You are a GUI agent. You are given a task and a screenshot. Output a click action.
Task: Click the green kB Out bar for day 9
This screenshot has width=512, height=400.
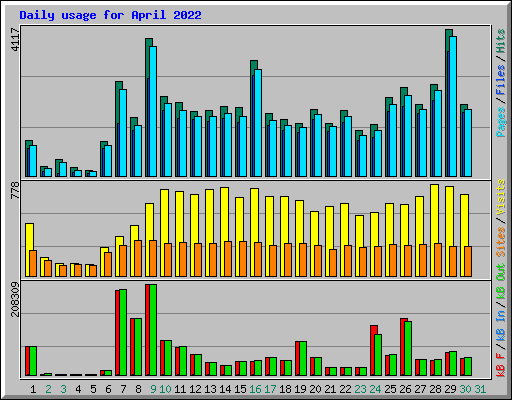153,330
